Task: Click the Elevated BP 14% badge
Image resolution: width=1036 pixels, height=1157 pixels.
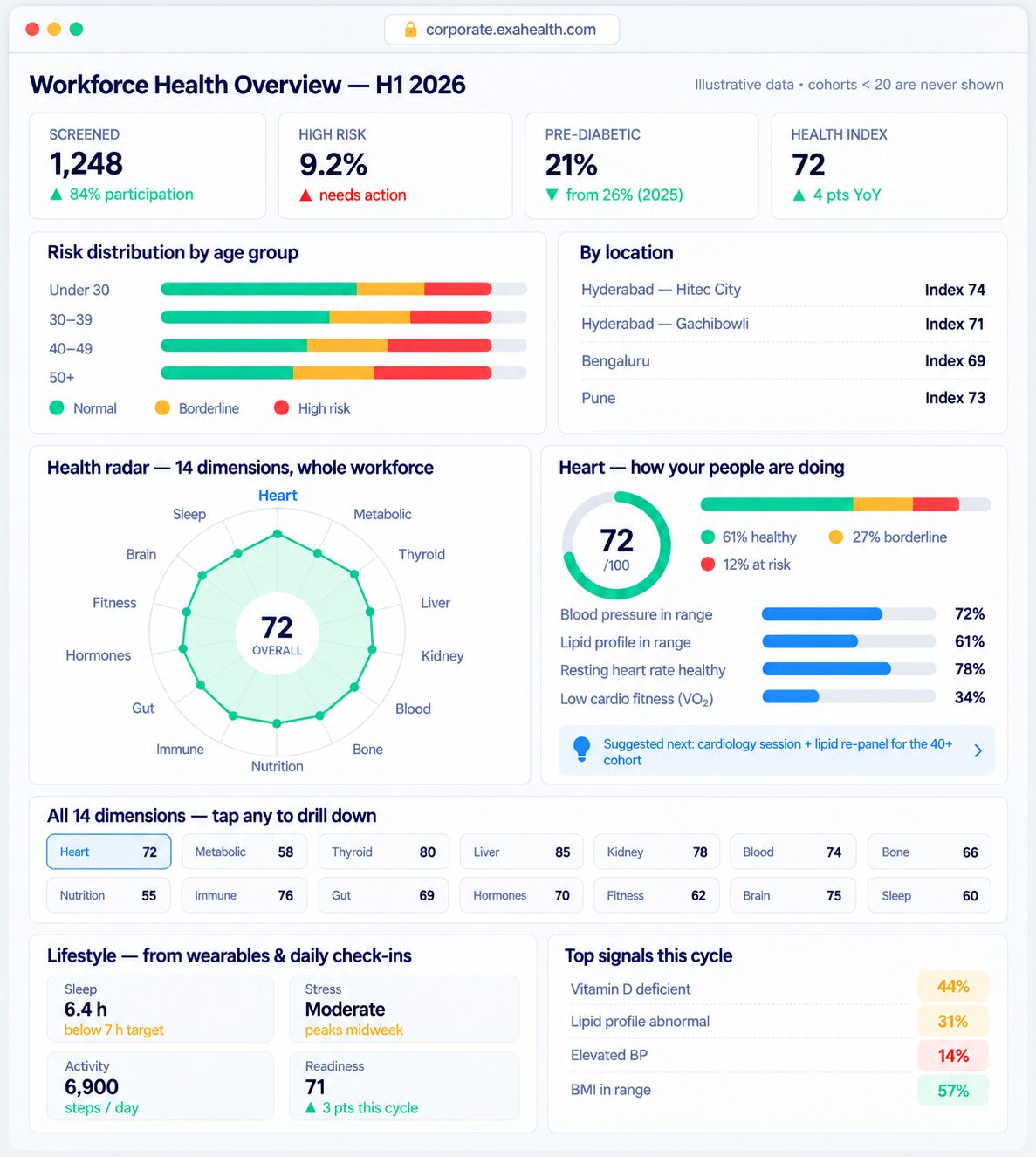Action: tap(953, 1056)
